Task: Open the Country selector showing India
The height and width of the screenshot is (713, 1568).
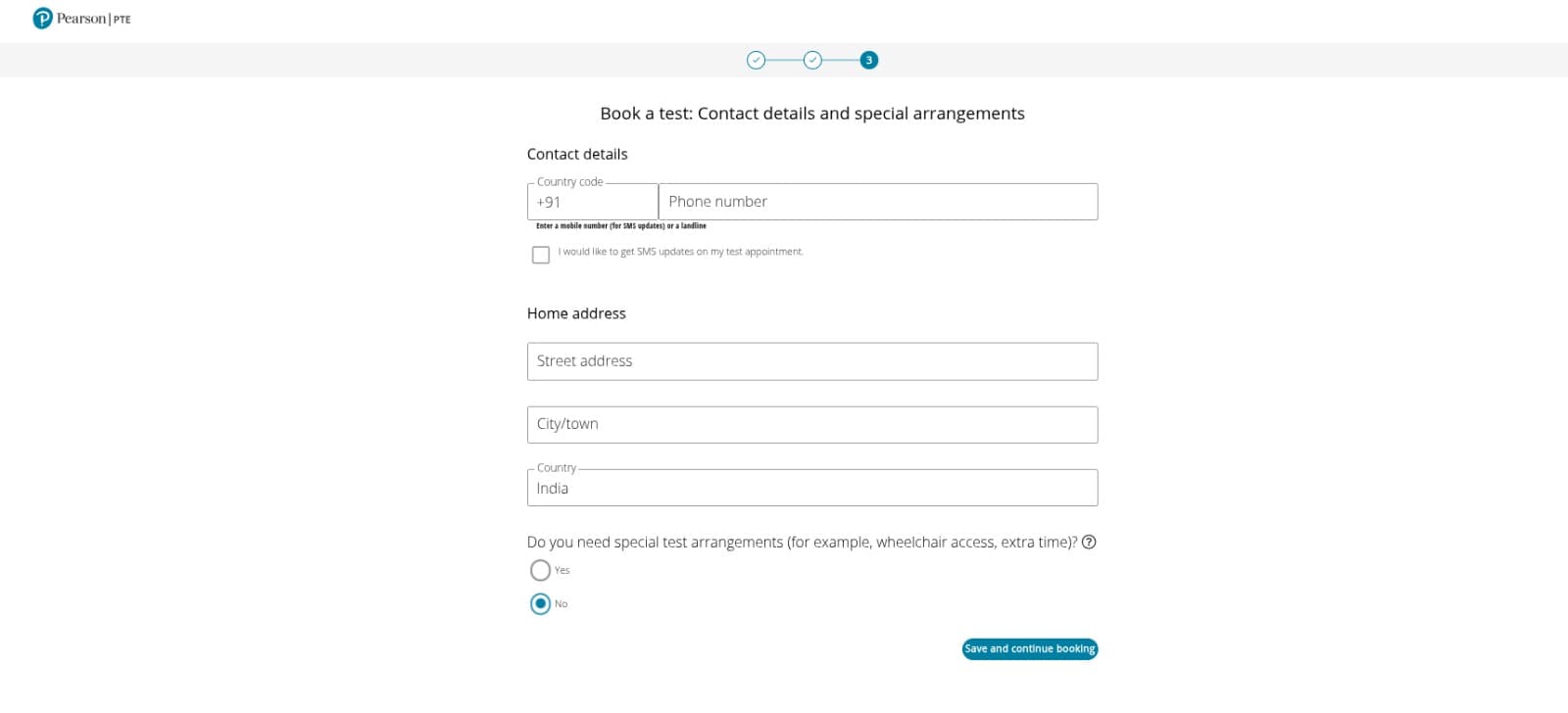Action: pos(811,488)
